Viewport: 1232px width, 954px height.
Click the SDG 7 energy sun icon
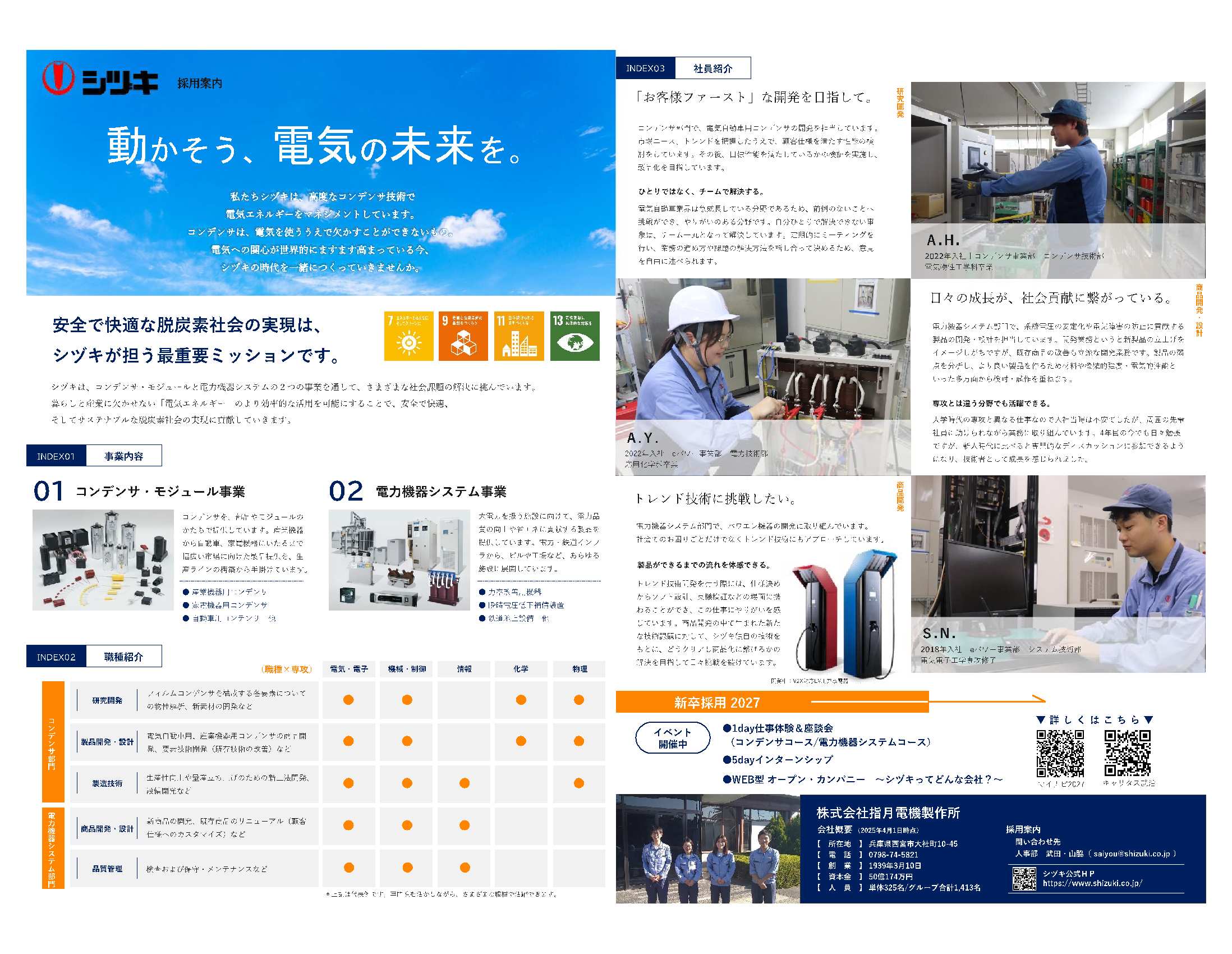click(408, 336)
